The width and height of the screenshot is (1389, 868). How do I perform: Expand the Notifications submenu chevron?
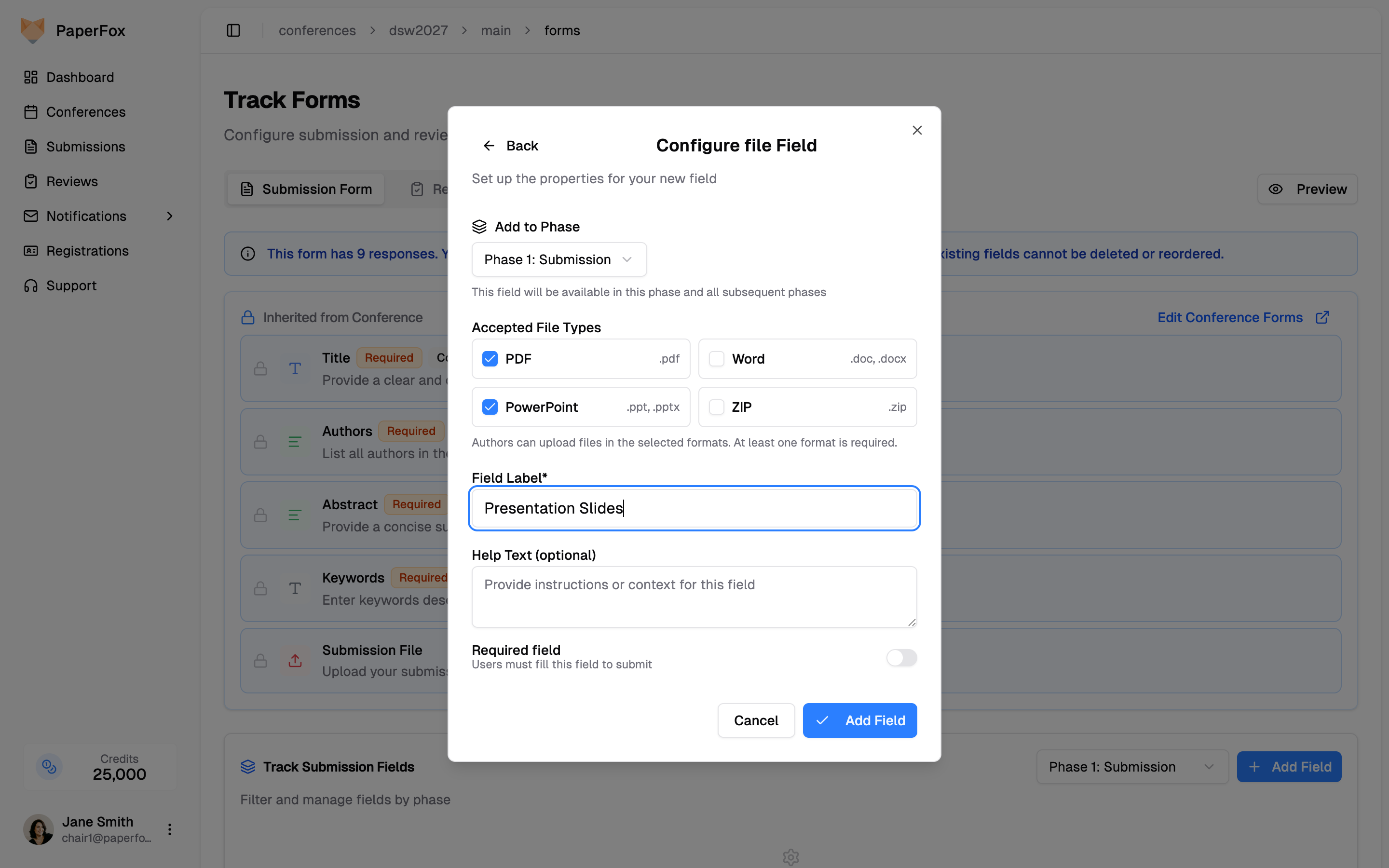click(169, 216)
